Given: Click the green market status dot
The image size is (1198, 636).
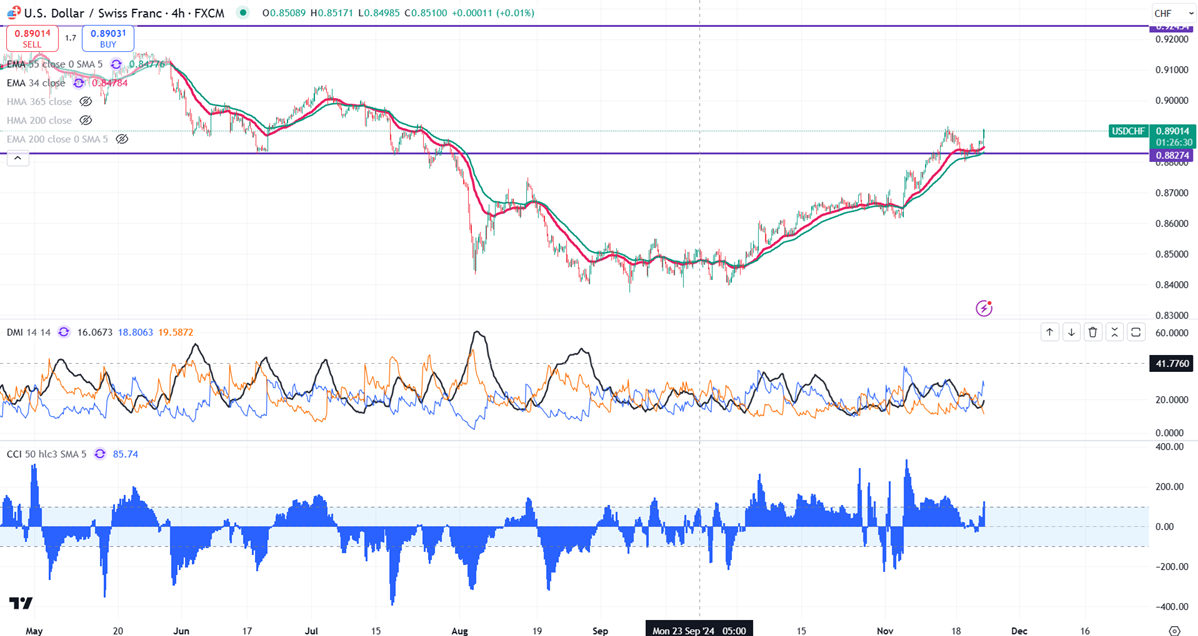Looking at the screenshot, I should (x=243, y=13).
